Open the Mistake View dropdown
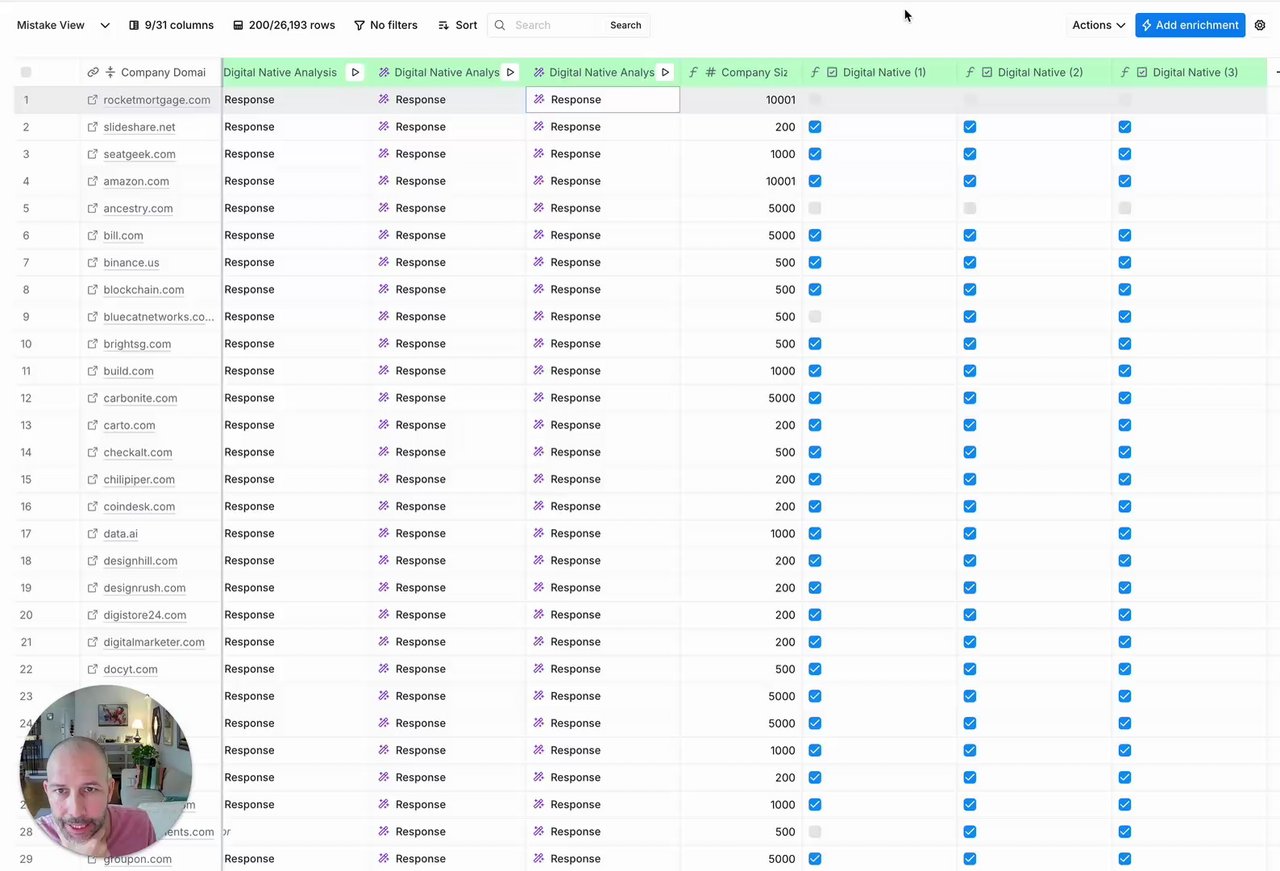The image size is (1280, 871). point(61,25)
